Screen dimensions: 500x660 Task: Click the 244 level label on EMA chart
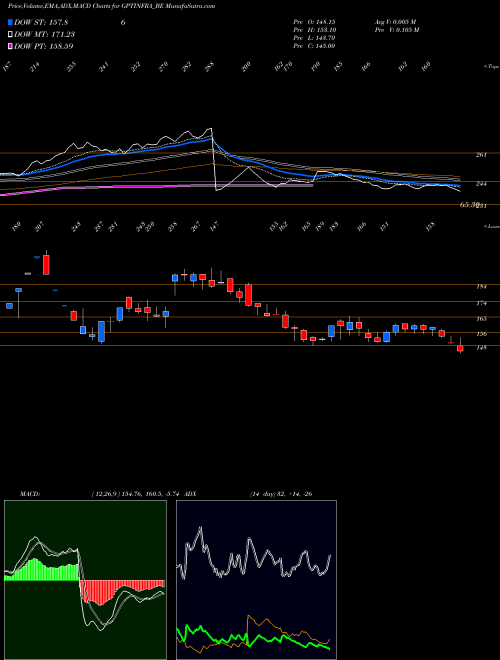481,184
